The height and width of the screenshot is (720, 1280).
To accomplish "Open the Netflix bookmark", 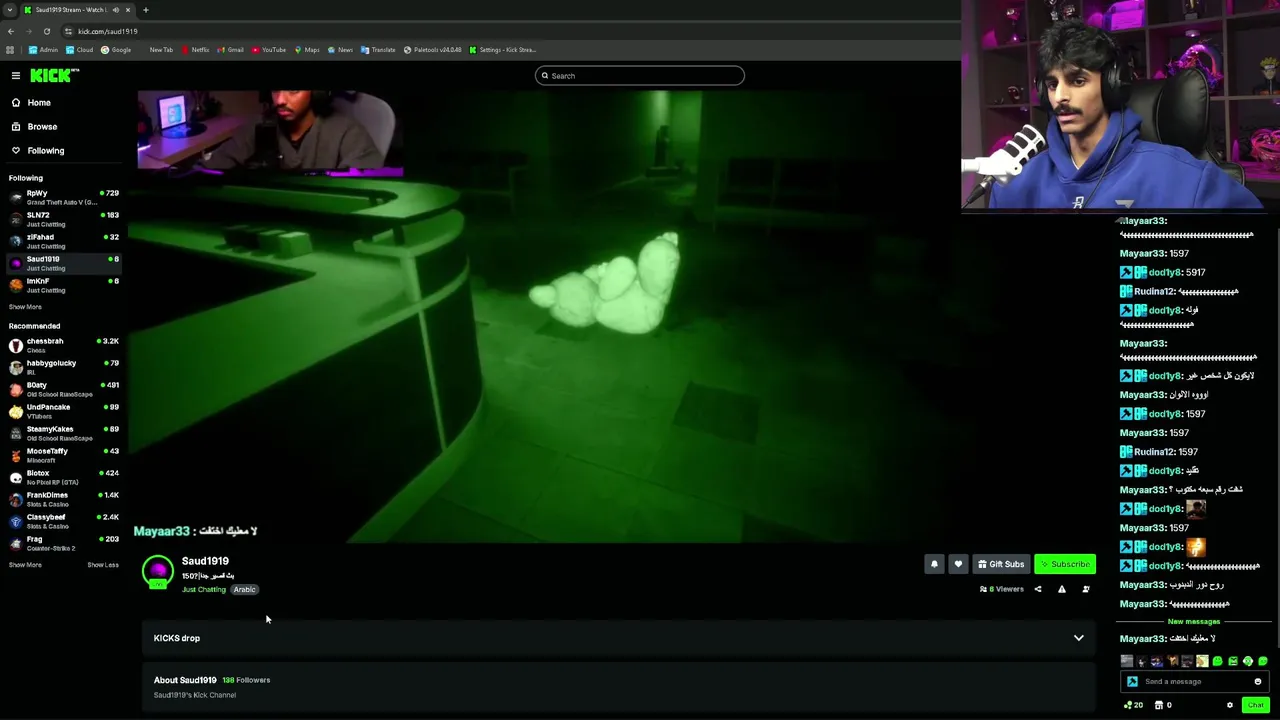I will [x=195, y=50].
